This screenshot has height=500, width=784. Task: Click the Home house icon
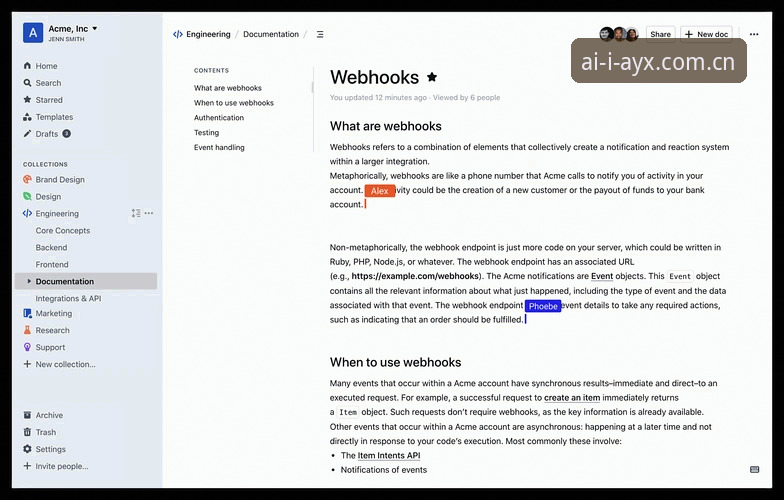click(x=27, y=66)
